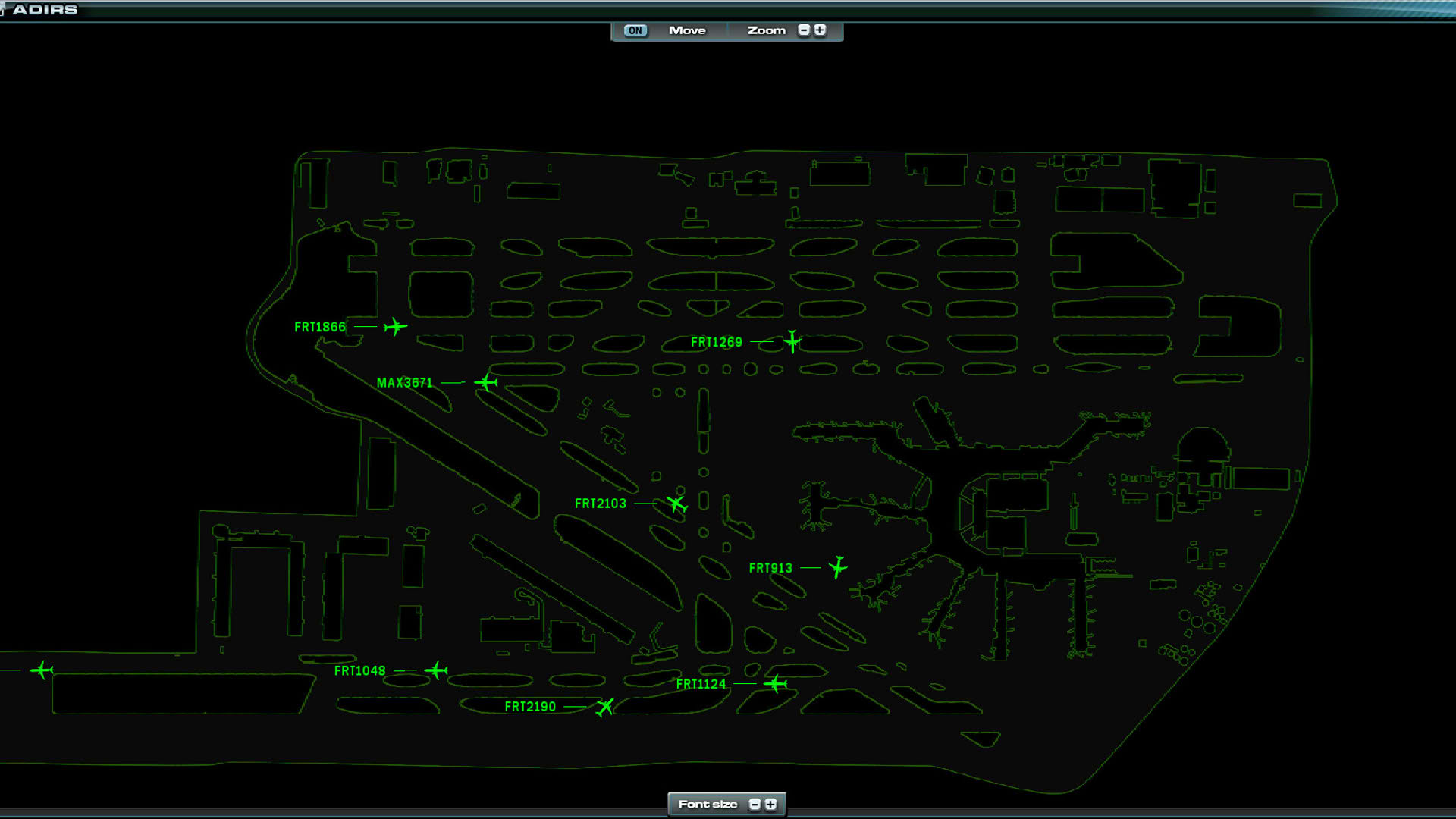1456x819 pixels.
Task: Select aircraft icon for MAX3671
Action: click(x=486, y=382)
